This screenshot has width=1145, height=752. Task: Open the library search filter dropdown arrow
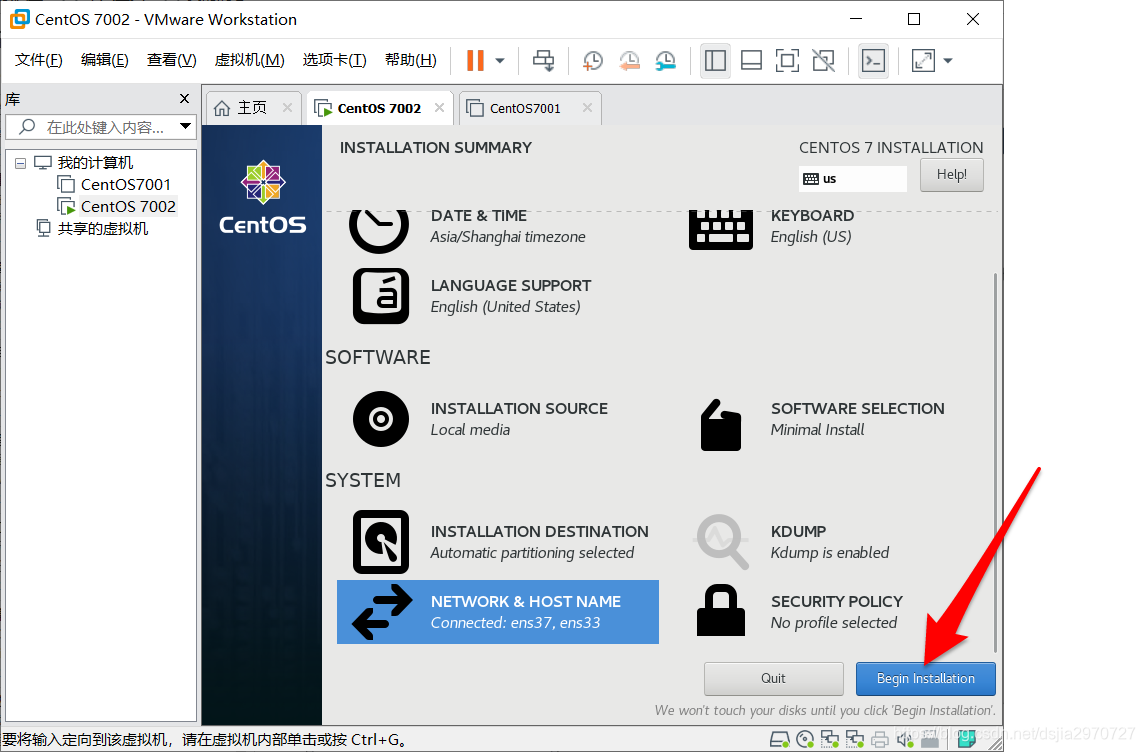point(186,126)
